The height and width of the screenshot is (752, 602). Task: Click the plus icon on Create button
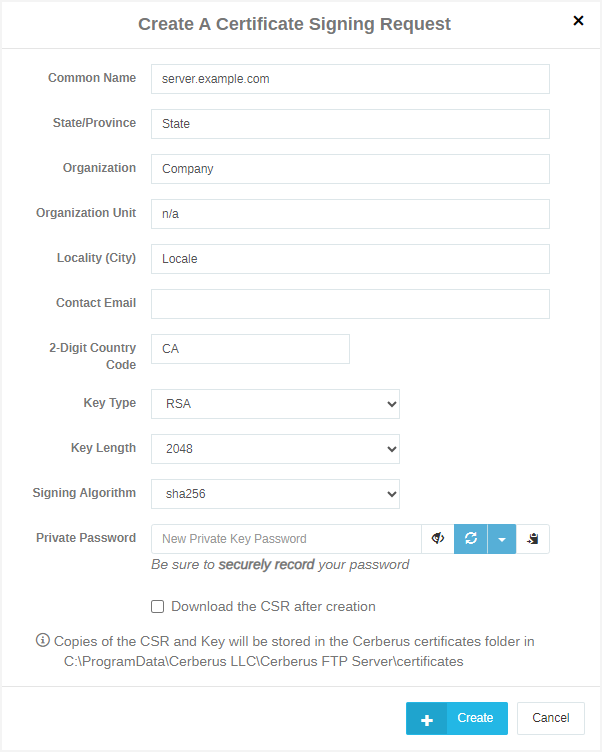(x=427, y=719)
